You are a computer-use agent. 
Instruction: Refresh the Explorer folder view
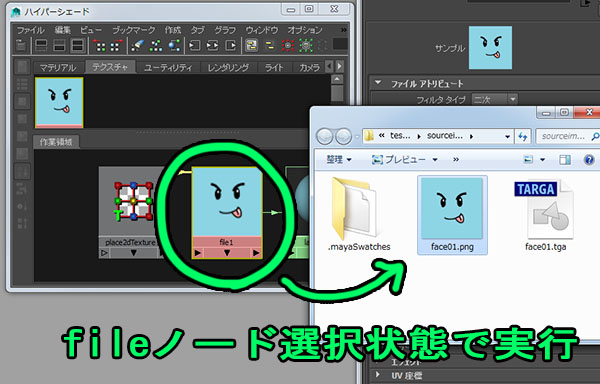[x=523, y=136]
